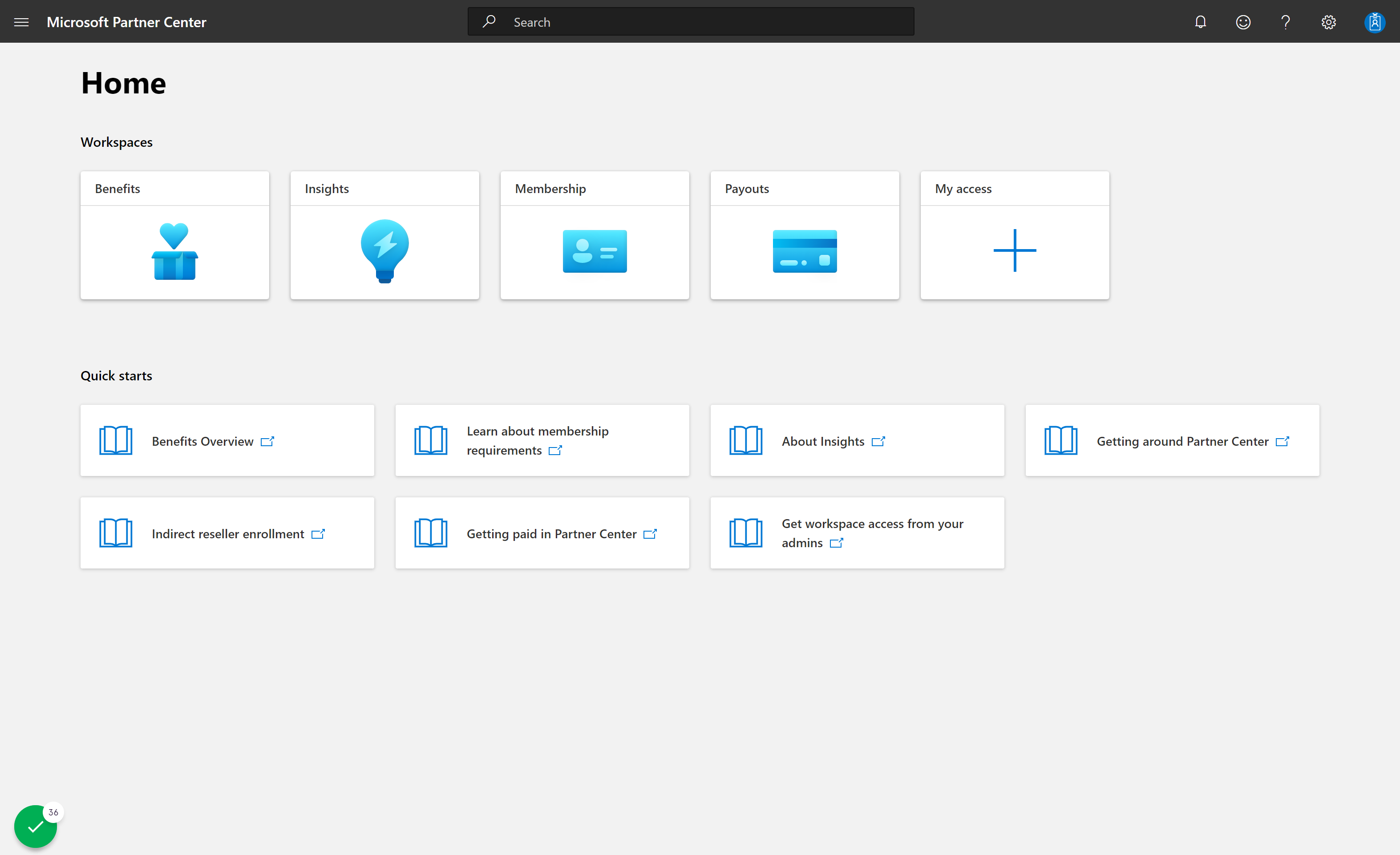
Task: Open the Membership workspace title
Action: [550, 189]
